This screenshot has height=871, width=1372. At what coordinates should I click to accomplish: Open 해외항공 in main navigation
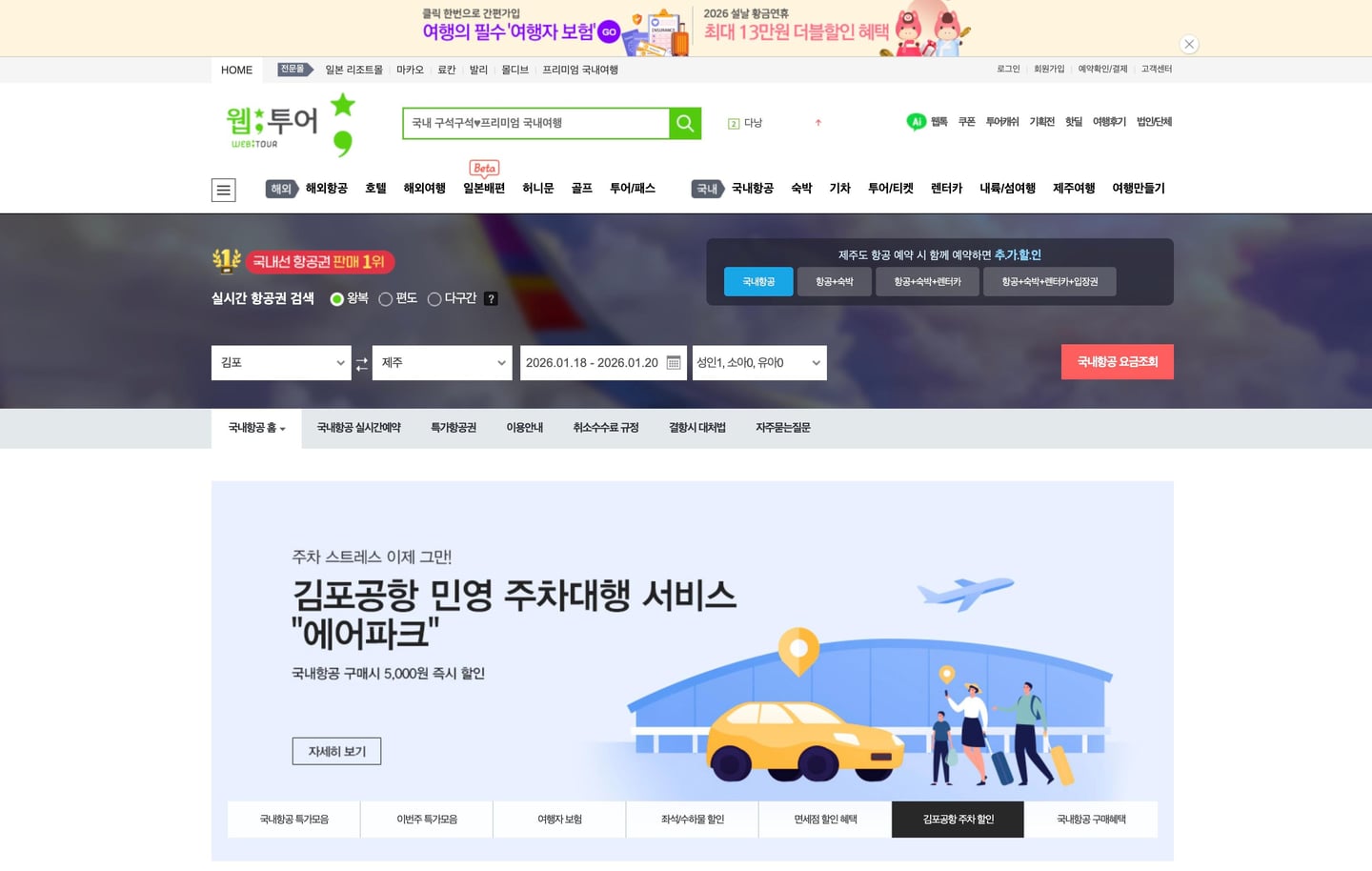pos(327,189)
